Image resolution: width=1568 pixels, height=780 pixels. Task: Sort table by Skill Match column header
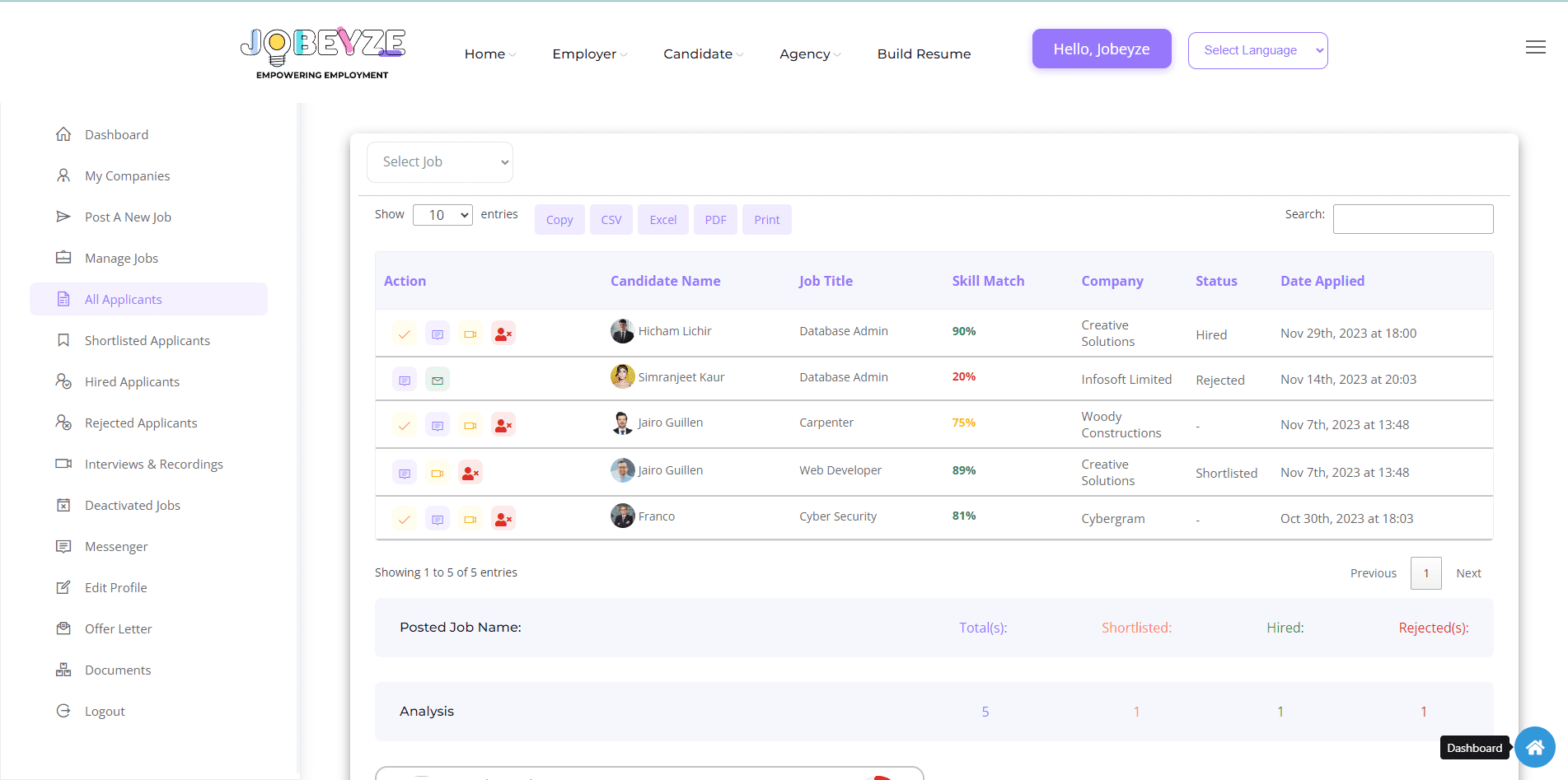tap(988, 281)
